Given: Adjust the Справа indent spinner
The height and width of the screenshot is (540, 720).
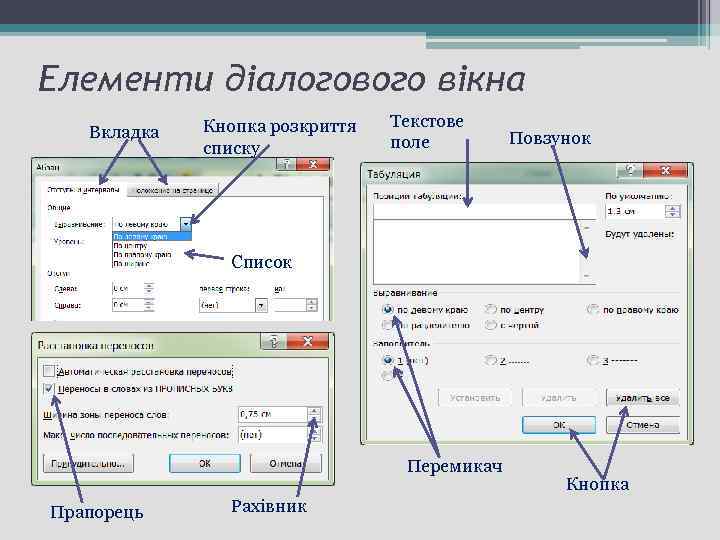Looking at the screenshot, I should 149,305.
